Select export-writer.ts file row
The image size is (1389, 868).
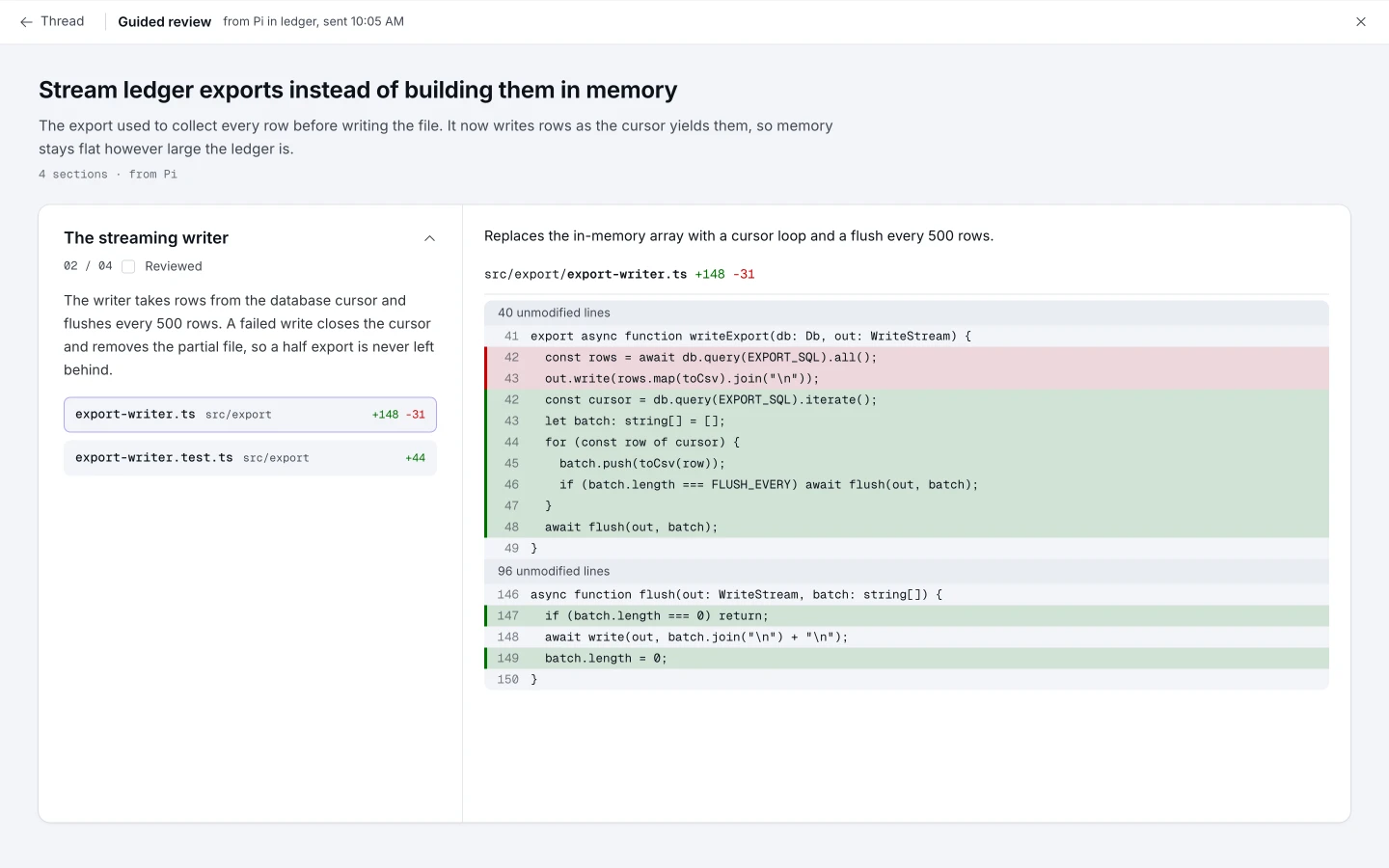pyautogui.click(x=250, y=415)
